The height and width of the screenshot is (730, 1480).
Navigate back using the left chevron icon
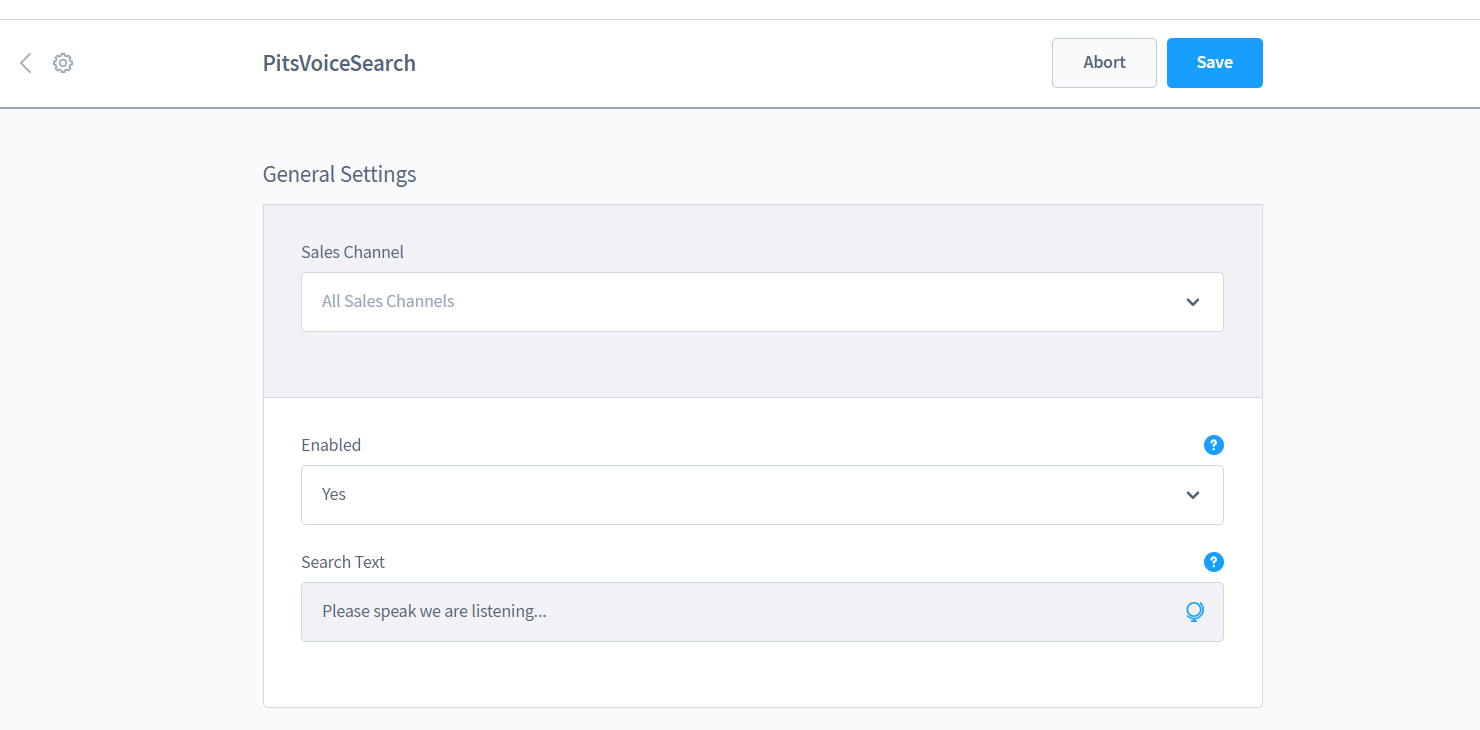click(x=25, y=62)
